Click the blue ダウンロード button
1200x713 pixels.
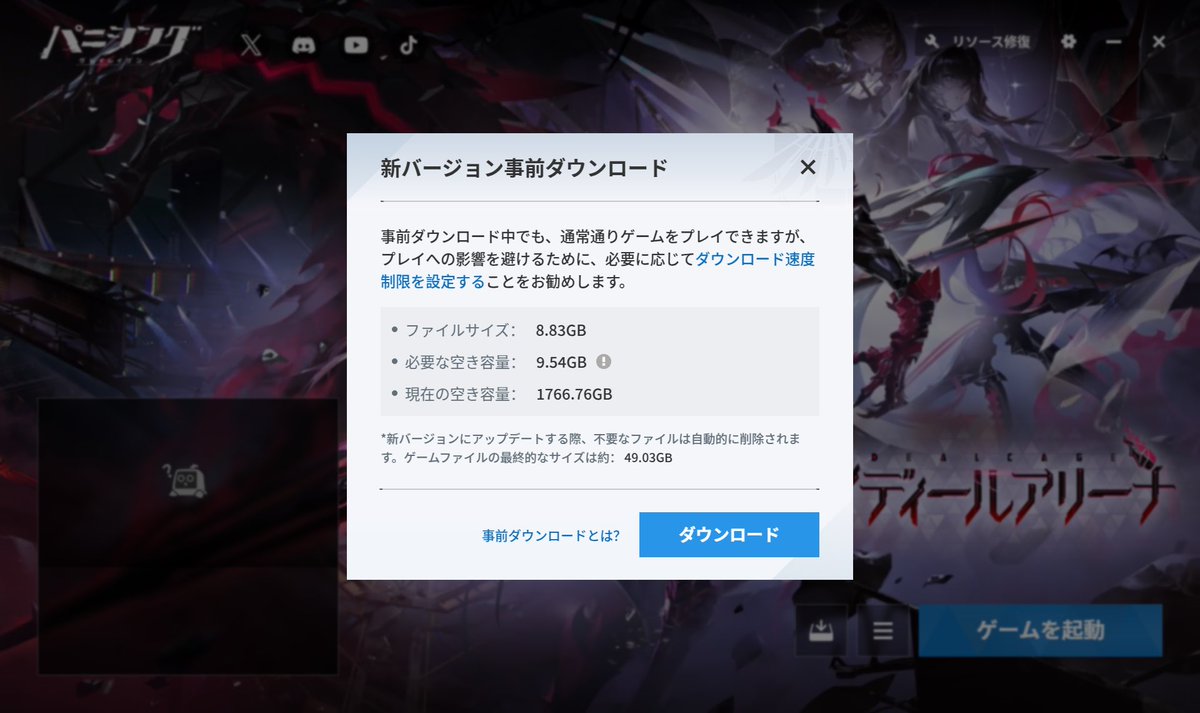[x=729, y=535]
